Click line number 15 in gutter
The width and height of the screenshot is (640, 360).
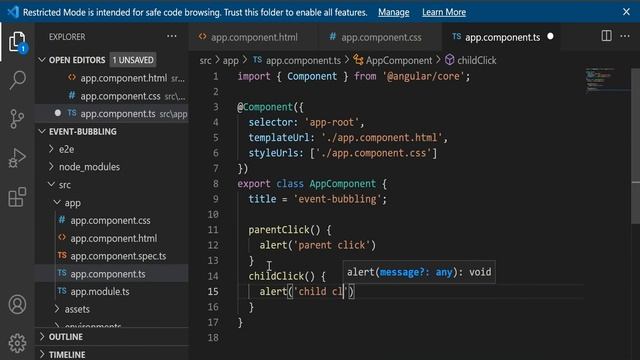[213, 291]
